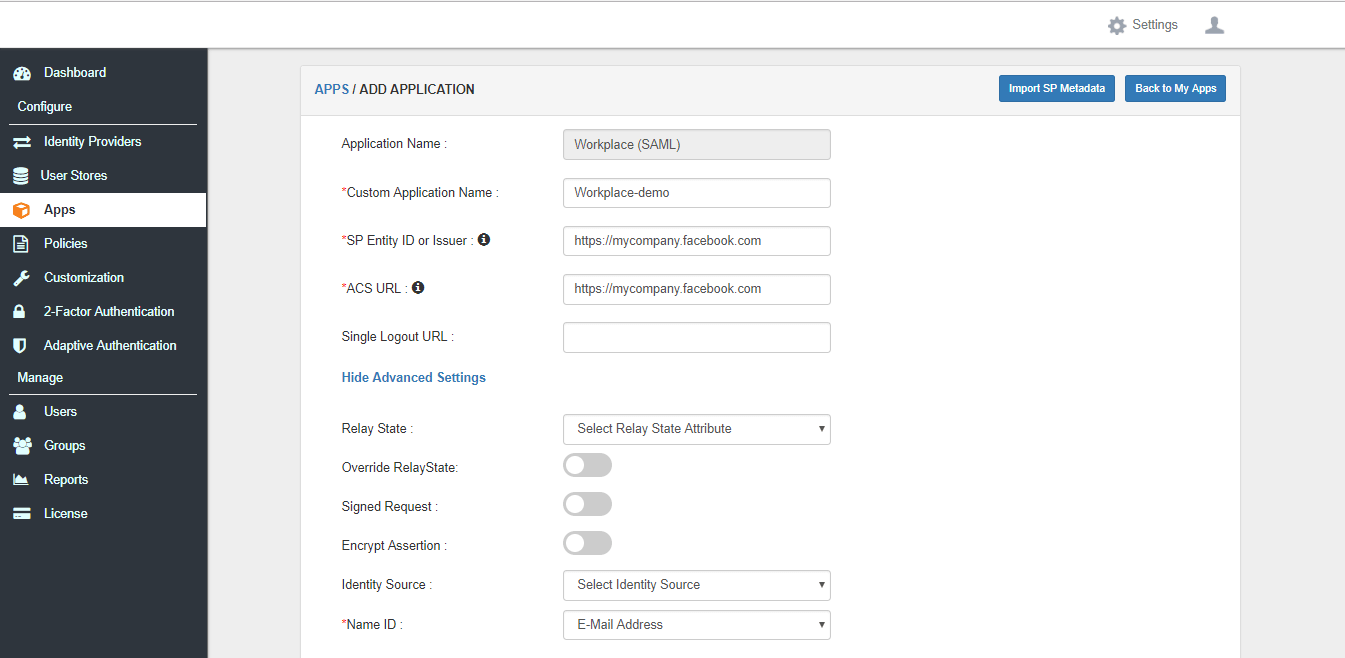Click the Adaptive Authentication shield icon
The width and height of the screenshot is (1345, 658).
coord(19,346)
